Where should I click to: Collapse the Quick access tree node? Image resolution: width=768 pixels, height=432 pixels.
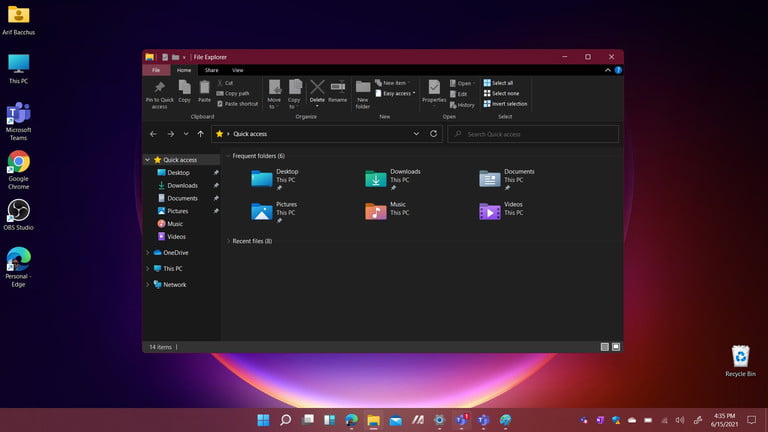pos(148,160)
